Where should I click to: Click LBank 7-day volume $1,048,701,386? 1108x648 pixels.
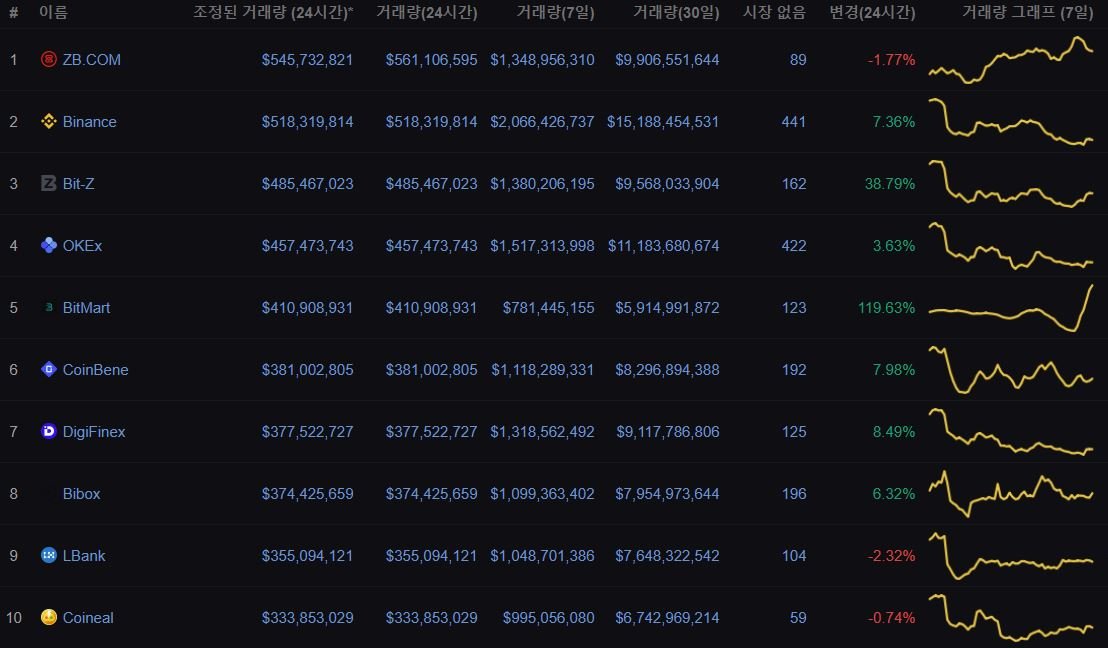(542, 555)
